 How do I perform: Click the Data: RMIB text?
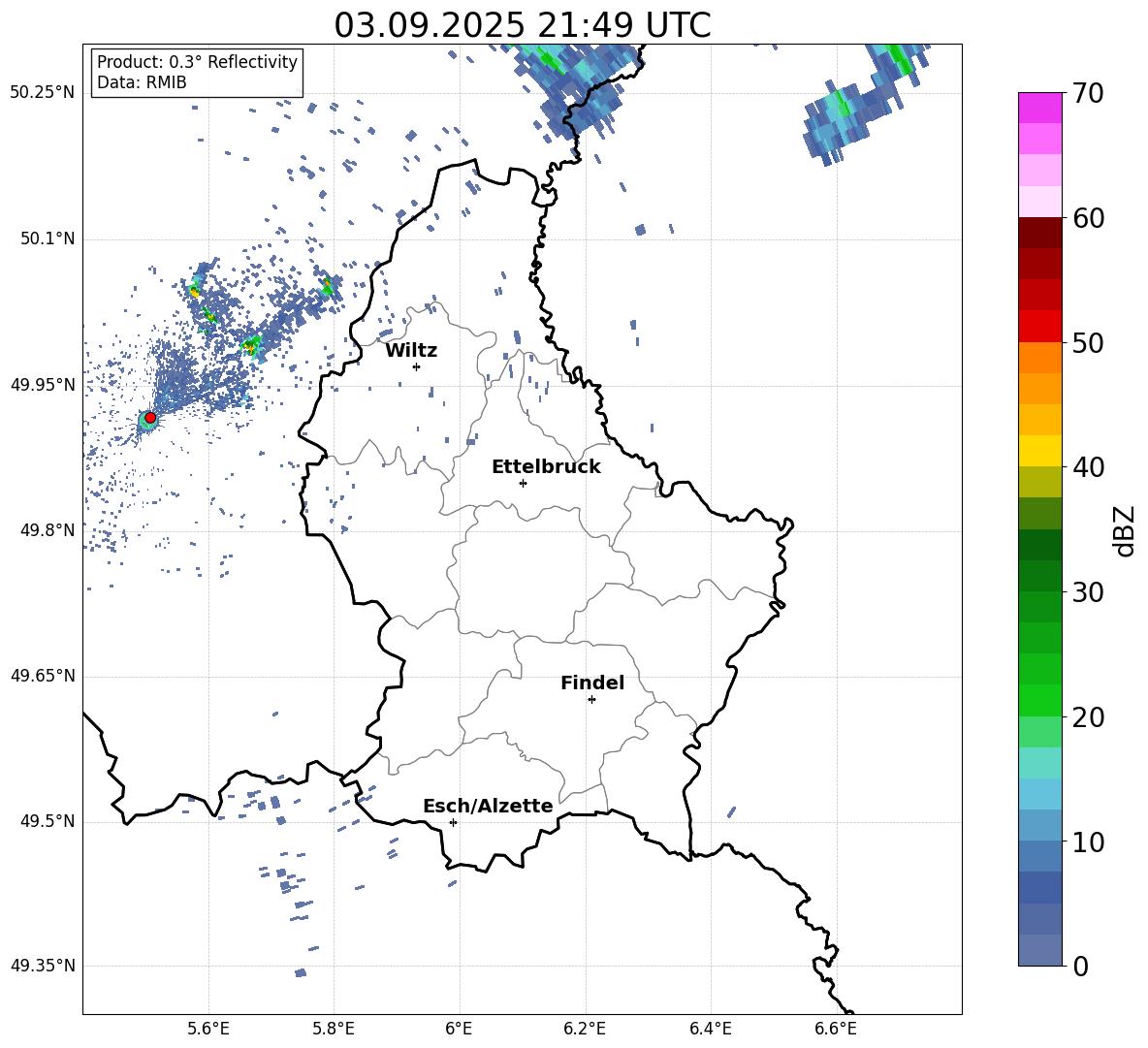142,82
